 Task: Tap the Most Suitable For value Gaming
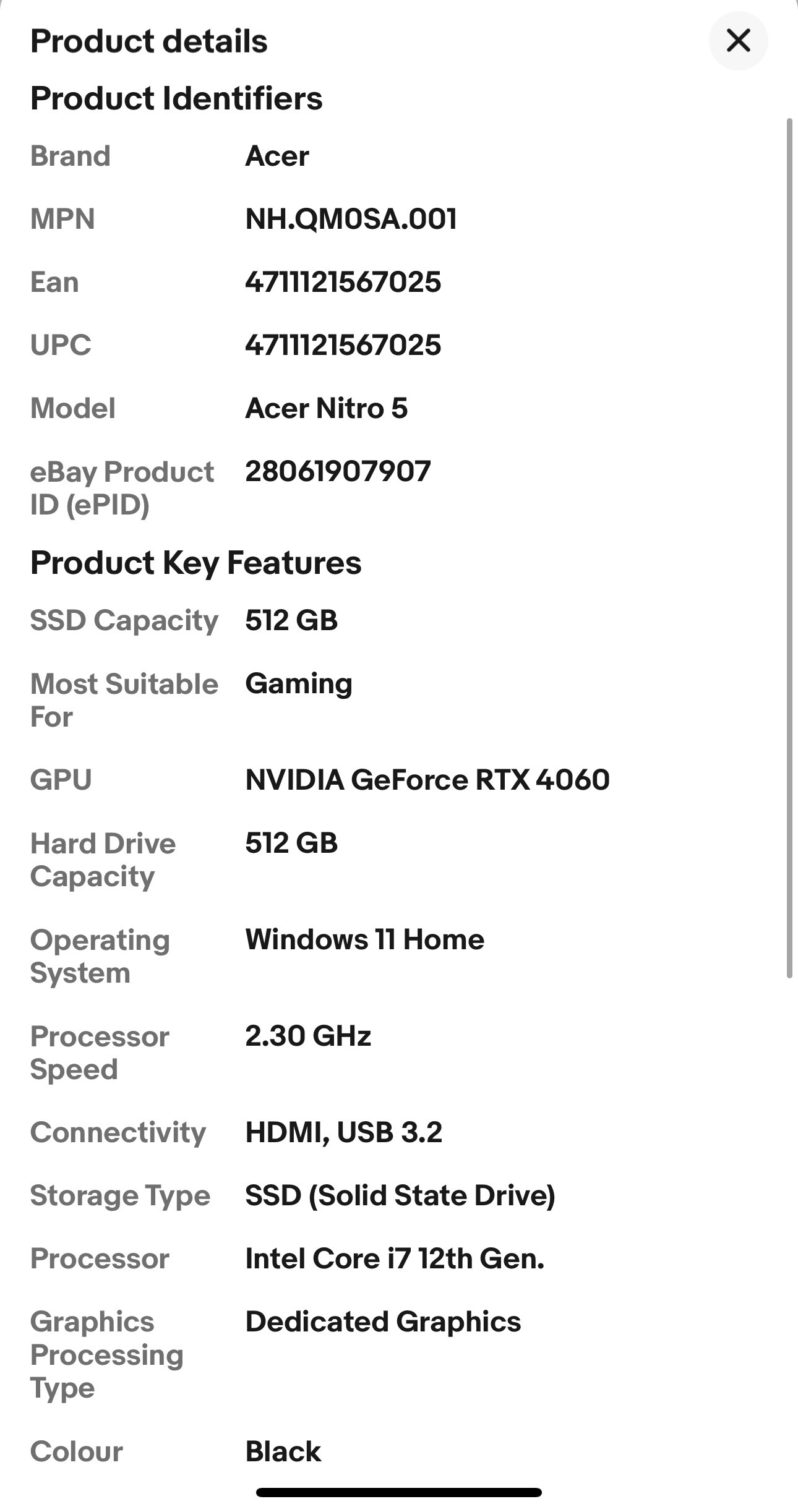[299, 684]
